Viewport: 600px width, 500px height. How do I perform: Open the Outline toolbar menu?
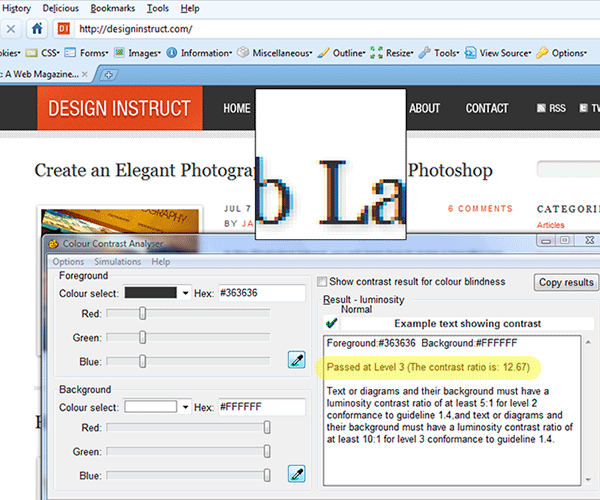point(349,53)
